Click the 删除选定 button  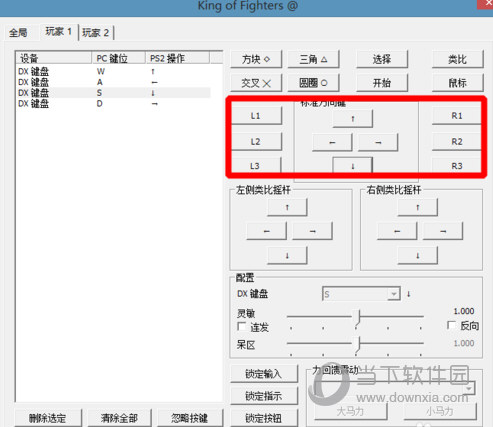coord(48,418)
